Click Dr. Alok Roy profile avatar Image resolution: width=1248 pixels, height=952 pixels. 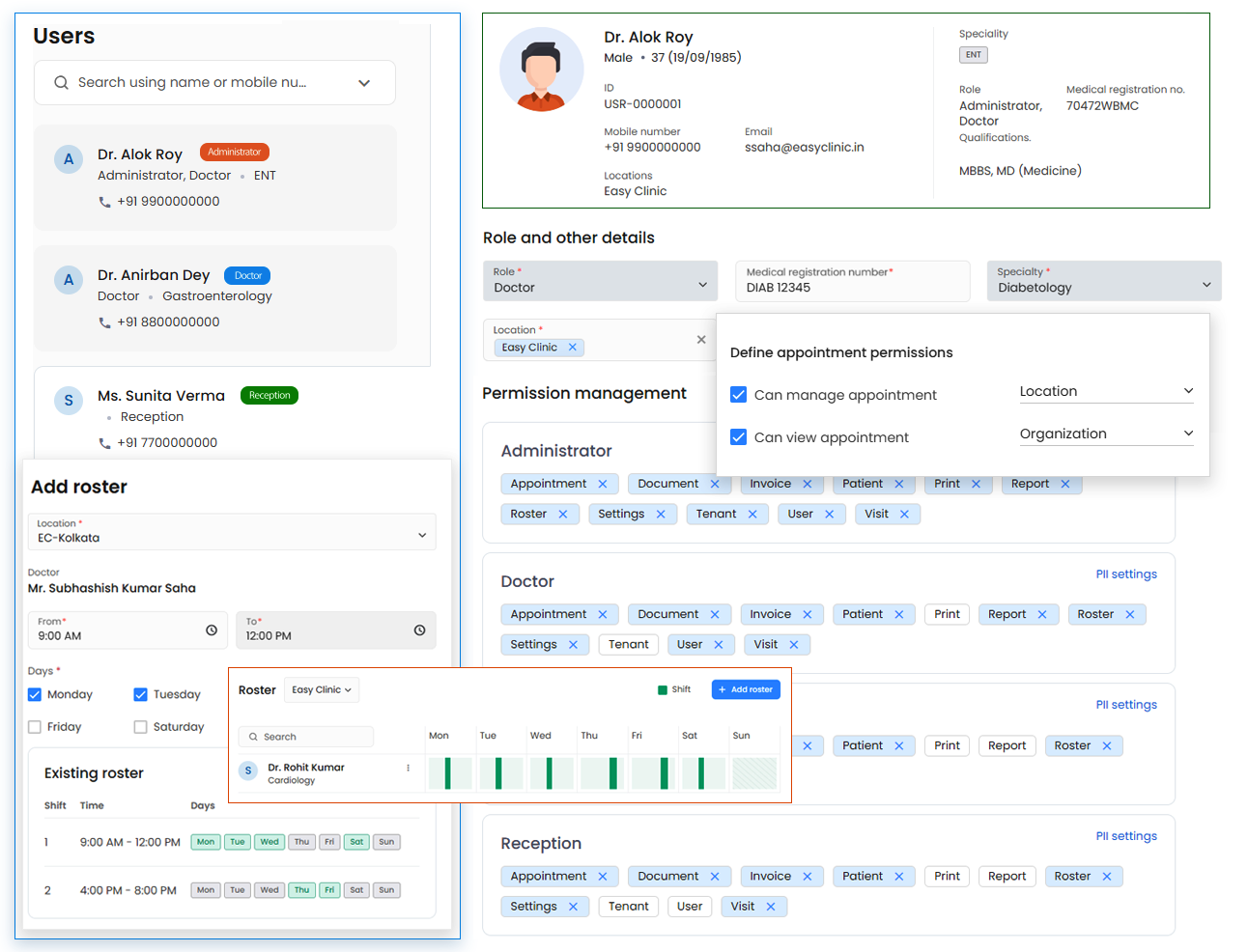tap(541, 70)
